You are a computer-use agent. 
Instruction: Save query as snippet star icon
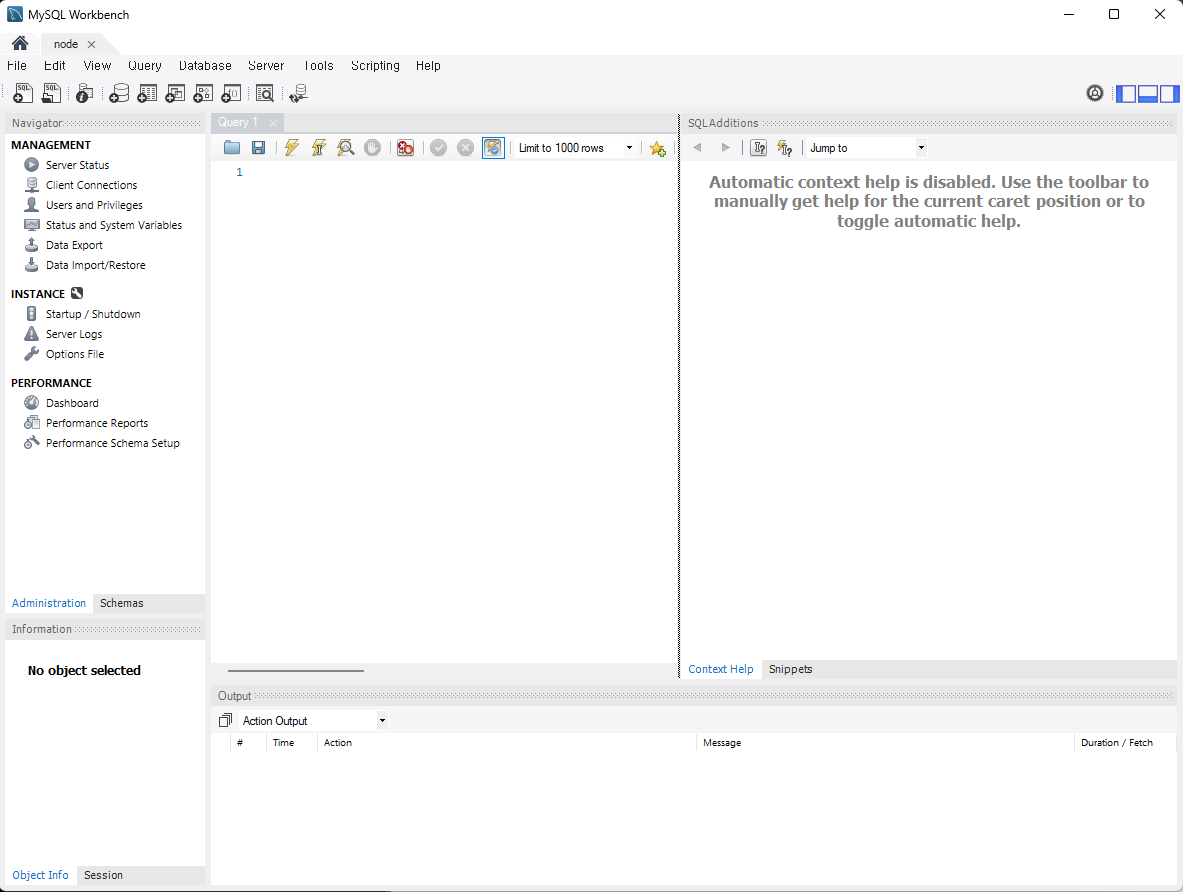tap(657, 149)
